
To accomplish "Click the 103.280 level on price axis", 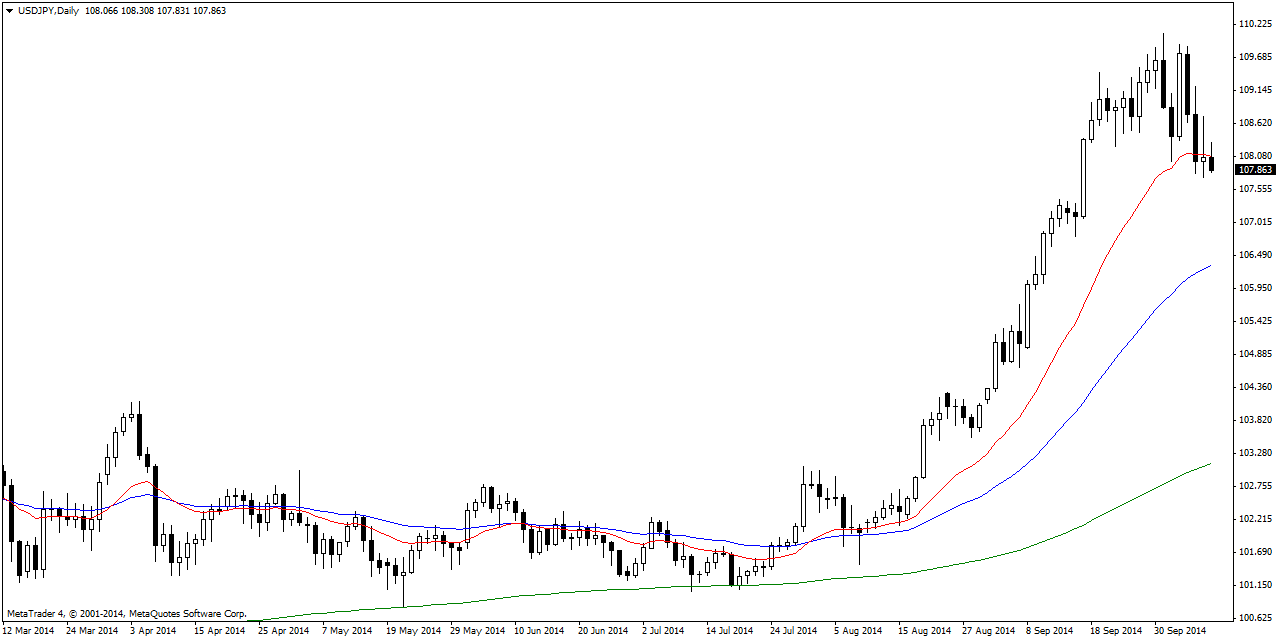I will [1254, 452].
